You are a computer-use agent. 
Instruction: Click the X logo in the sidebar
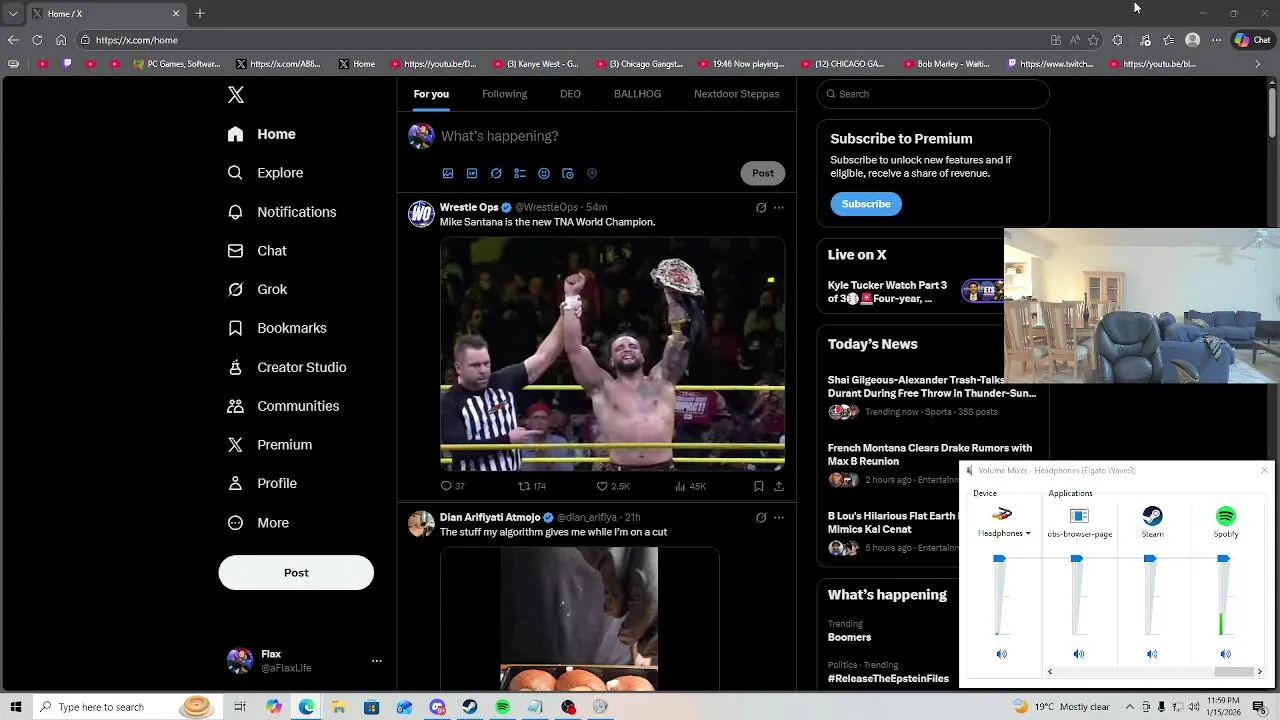pyautogui.click(x=236, y=95)
